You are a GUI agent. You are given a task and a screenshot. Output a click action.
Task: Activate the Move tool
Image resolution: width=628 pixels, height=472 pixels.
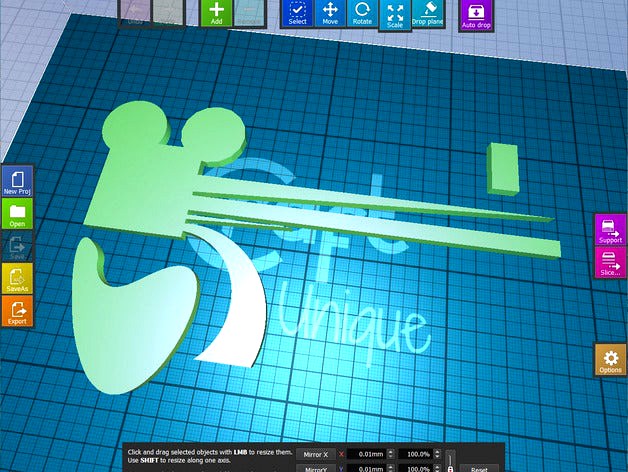coord(330,13)
